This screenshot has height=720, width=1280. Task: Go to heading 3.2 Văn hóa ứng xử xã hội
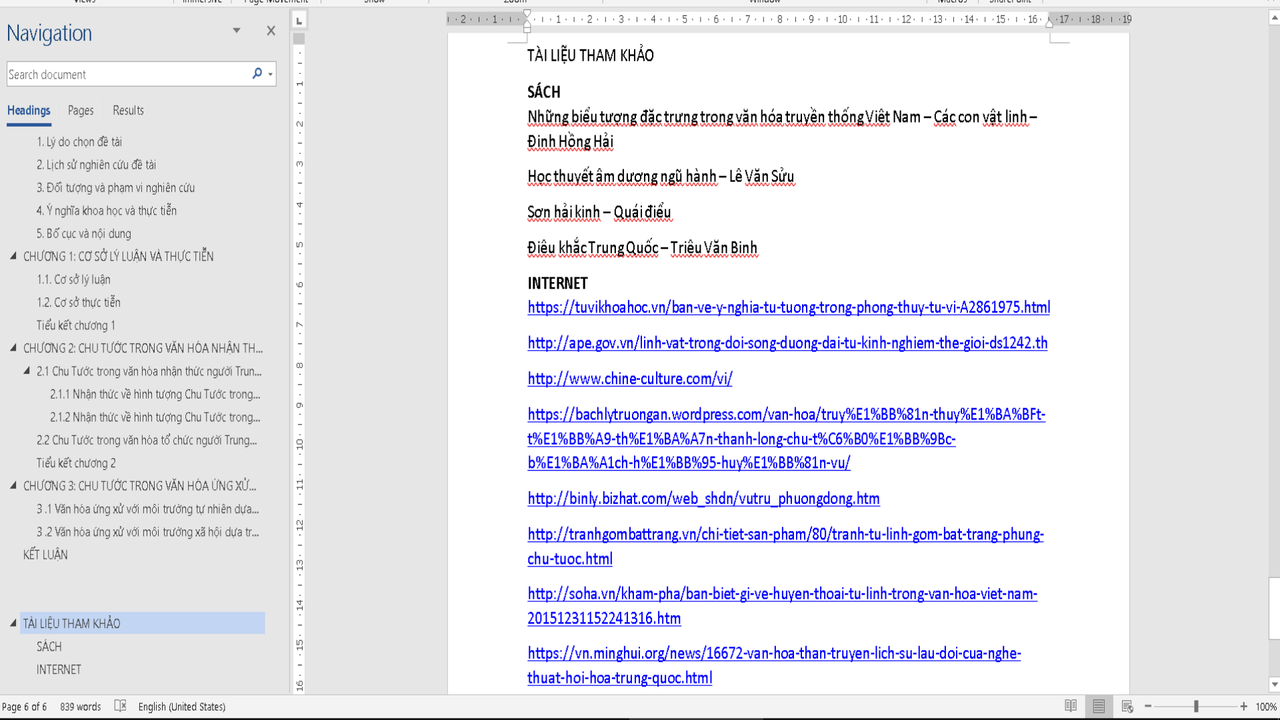point(147,532)
